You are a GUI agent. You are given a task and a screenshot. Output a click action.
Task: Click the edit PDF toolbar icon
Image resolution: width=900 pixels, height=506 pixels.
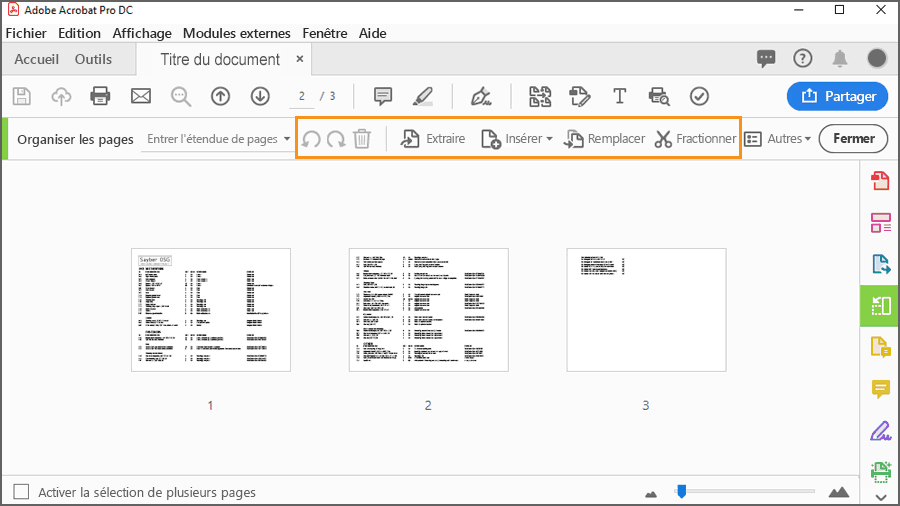click(x=580, y=96)
